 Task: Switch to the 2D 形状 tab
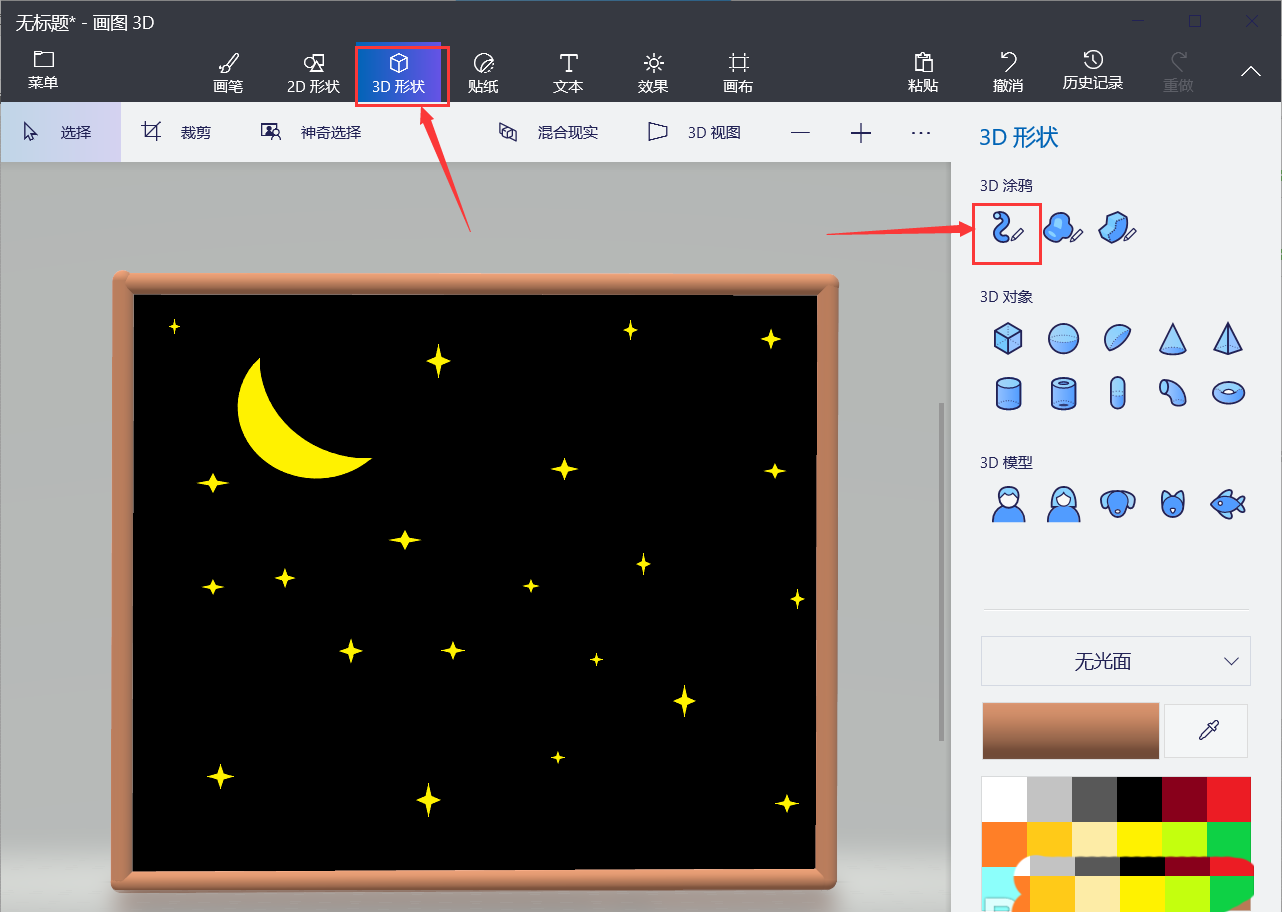(x=314, y=73)
